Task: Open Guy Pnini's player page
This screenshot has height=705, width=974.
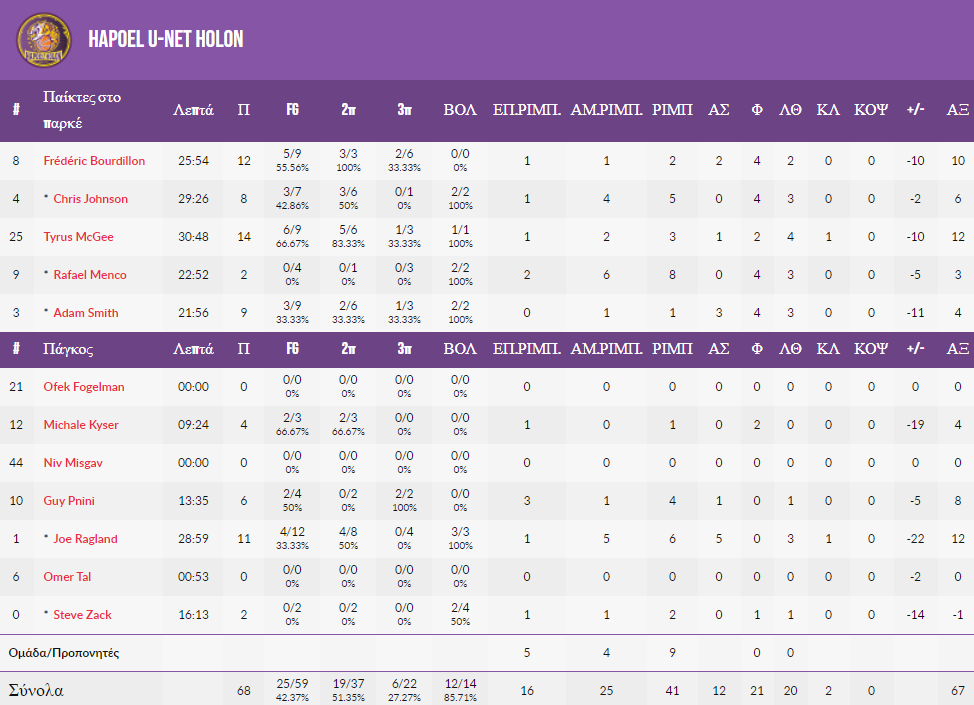Action: (69, 501)
